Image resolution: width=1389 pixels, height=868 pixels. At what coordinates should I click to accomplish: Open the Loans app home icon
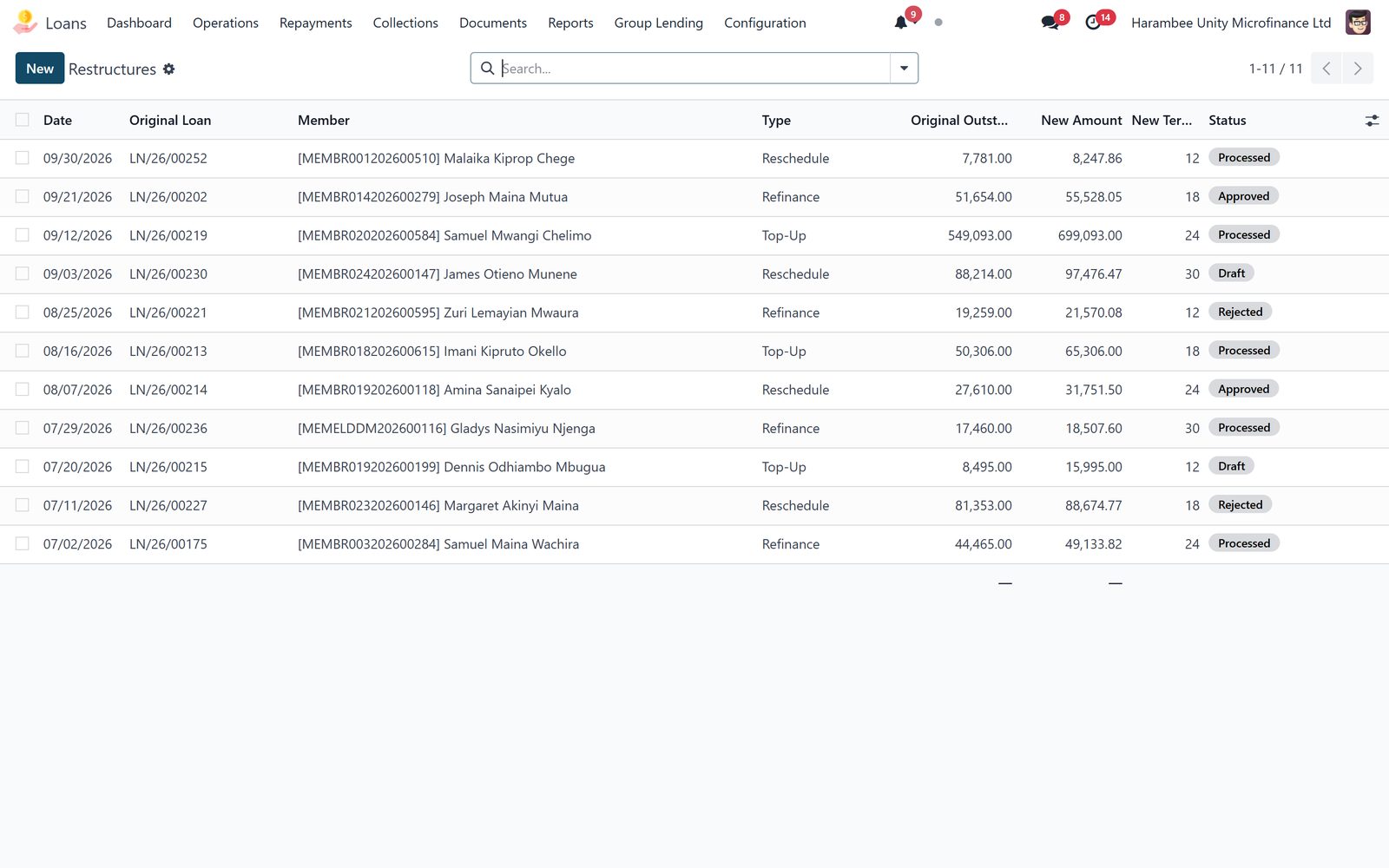pyautogui.click(x=25, y=23)
